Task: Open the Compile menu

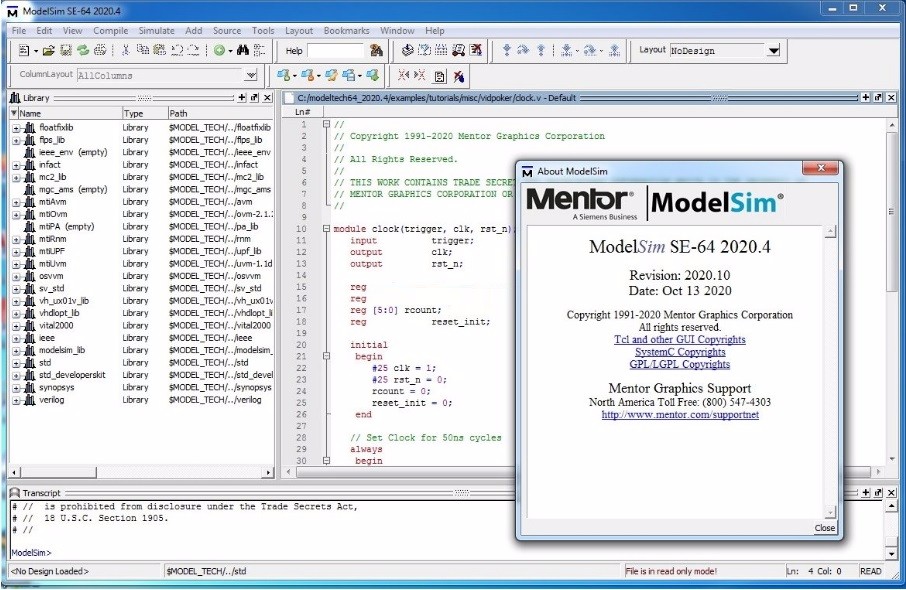Action: pyautogui.click(x=110, y=31)
